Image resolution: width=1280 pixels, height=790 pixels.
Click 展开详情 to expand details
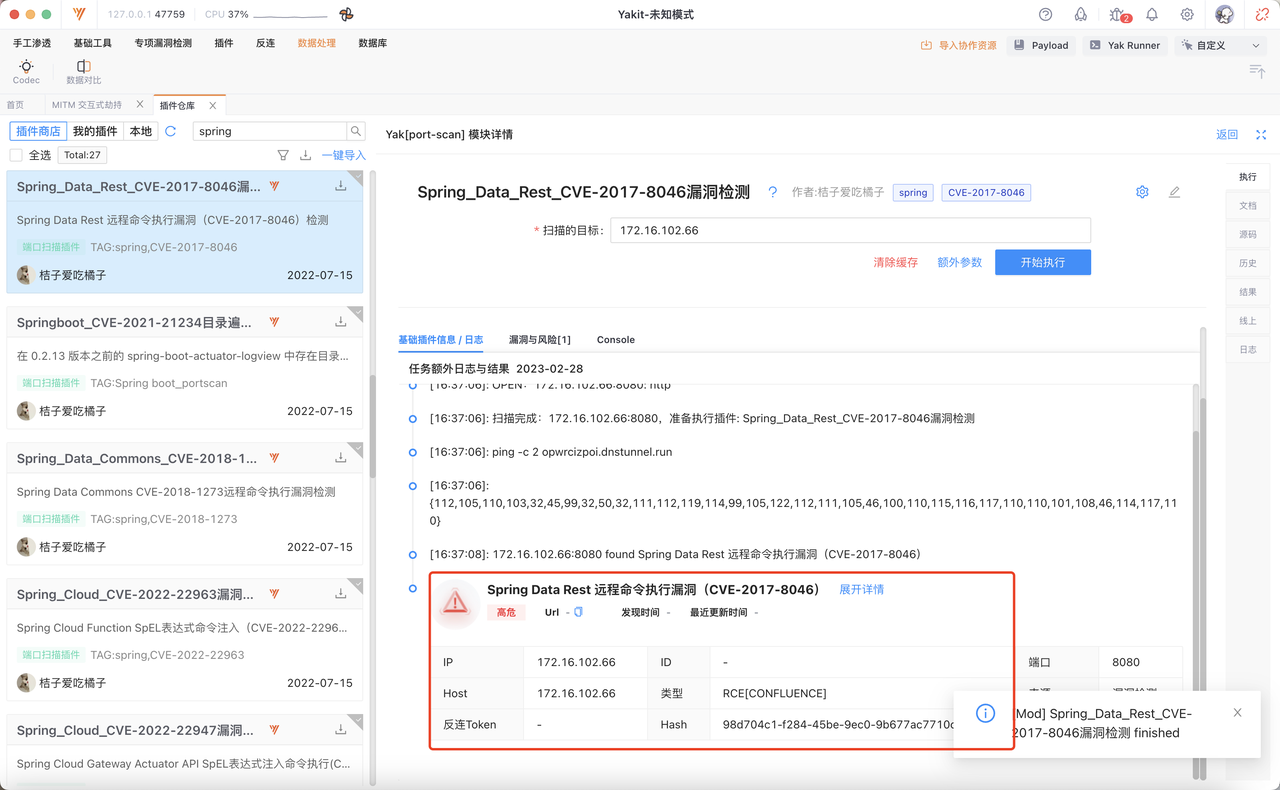click(861, 589)
